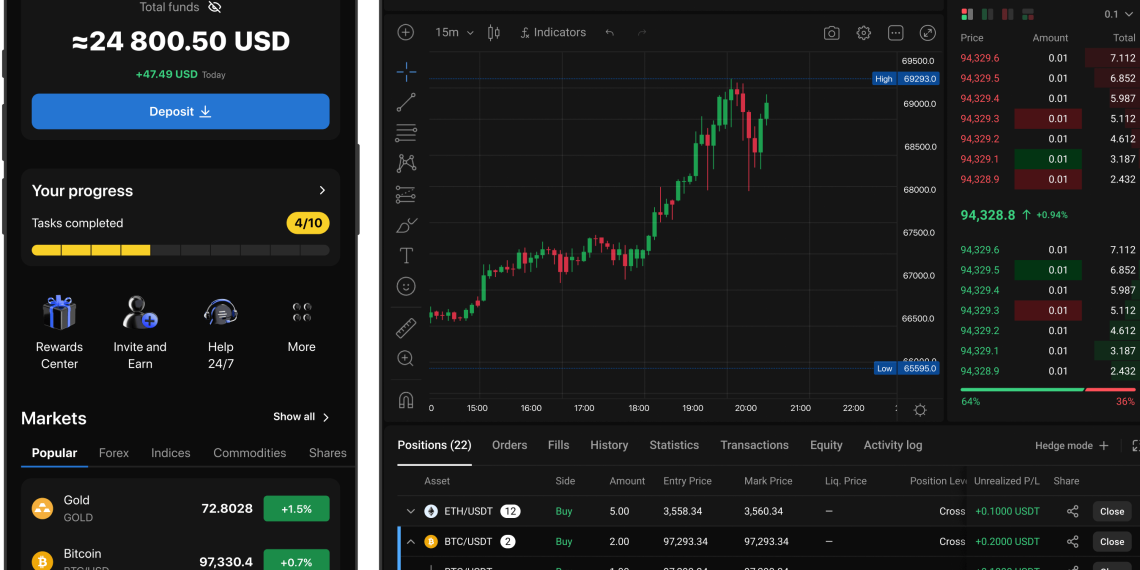Click the blue Deposit button
Viewport: 1140px width, 570px height.
click(x=180, y=111)
